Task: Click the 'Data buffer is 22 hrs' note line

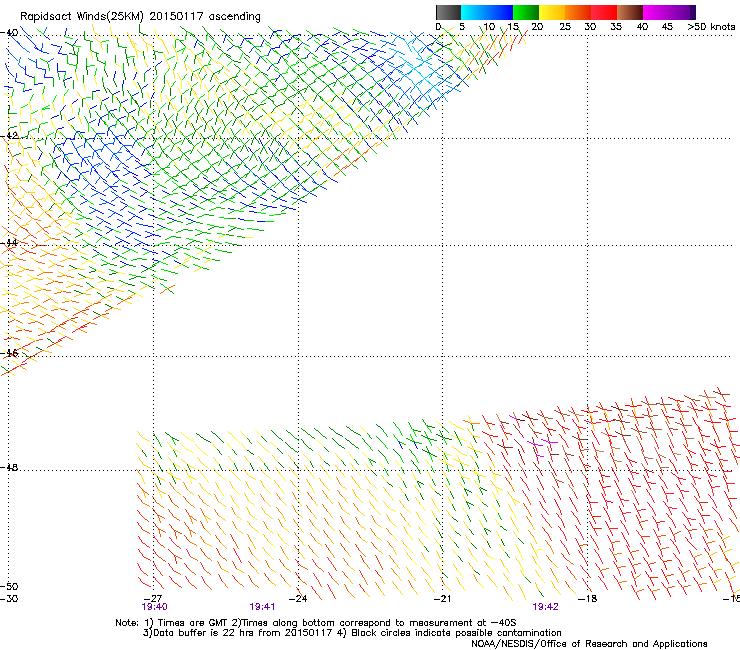Action: (x=352, y=633)
